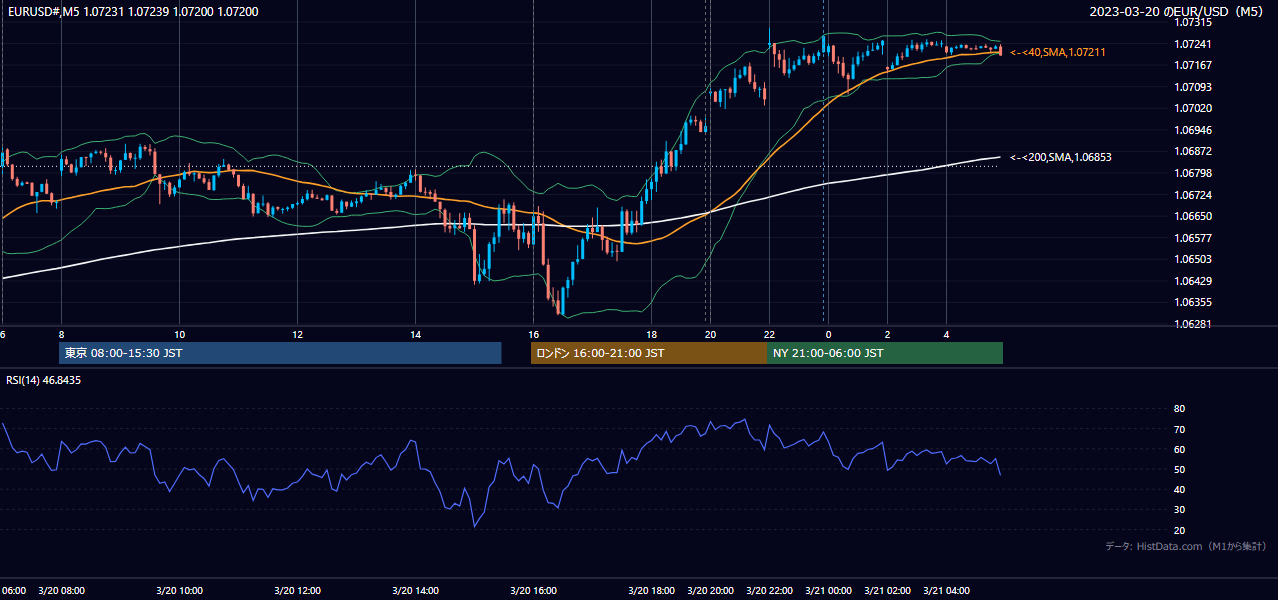Viewport: 1278px width, 600px height.
Task: Click price axis value 1.06724
Action: click(1193, 194)
